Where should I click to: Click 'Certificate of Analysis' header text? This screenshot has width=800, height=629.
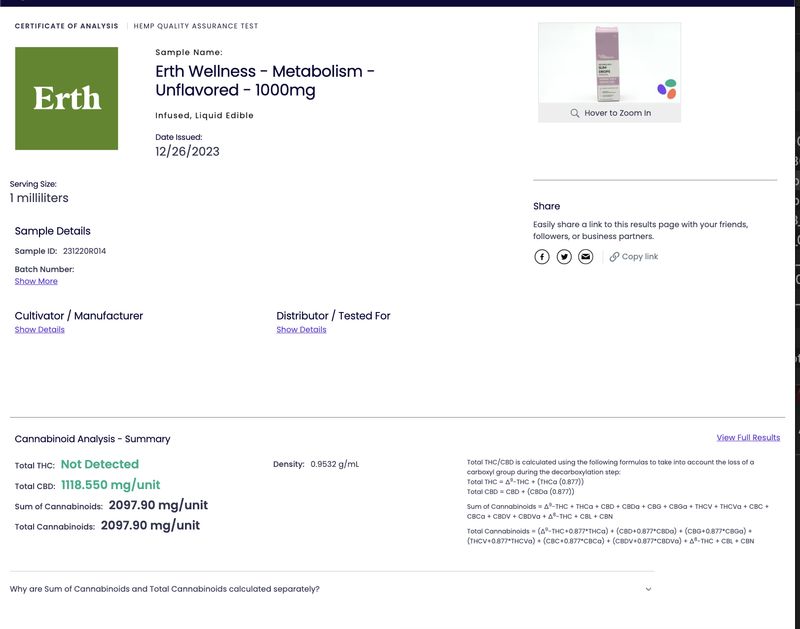66,26
